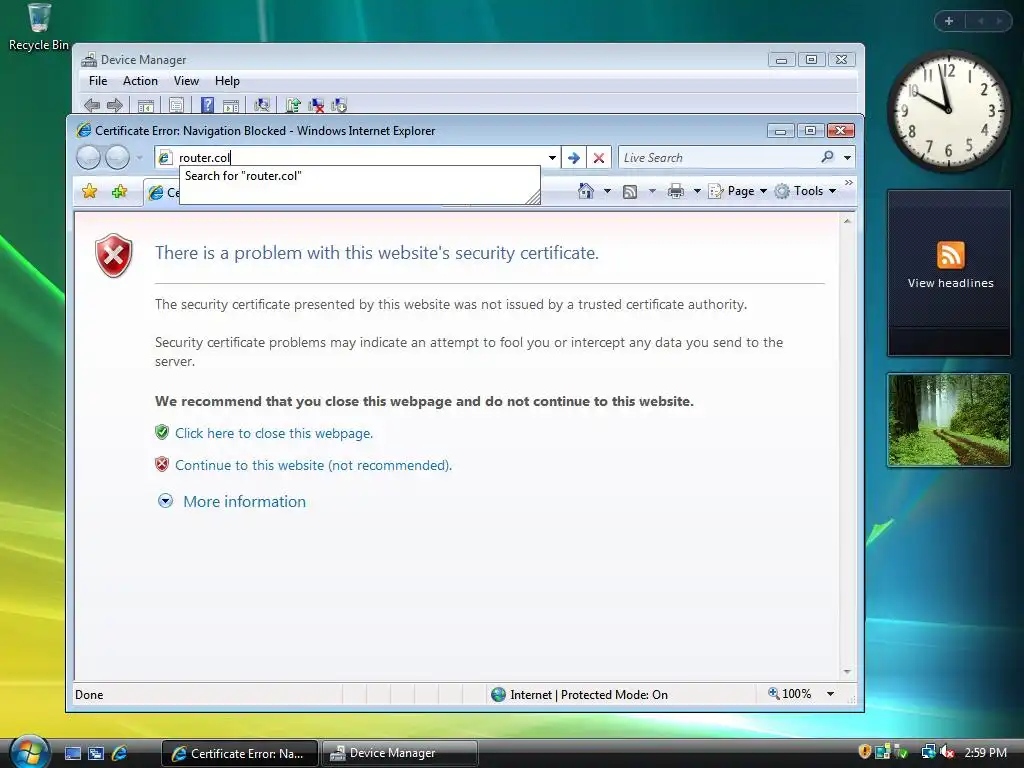
Task: Expand the Home button dropdown arrow
Action: coord(607,191)
